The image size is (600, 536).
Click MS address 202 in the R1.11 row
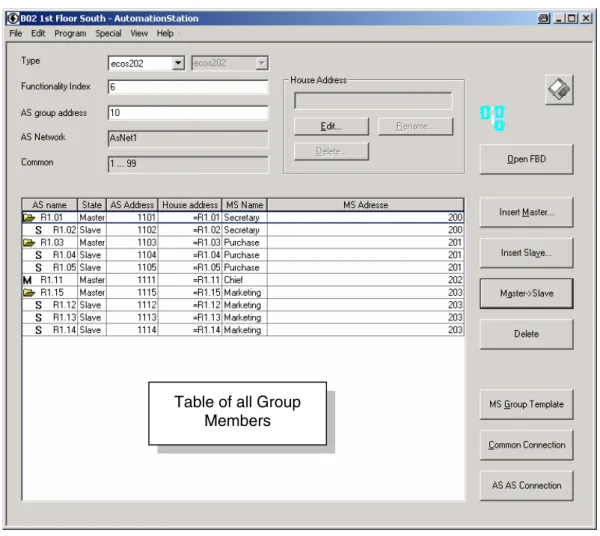365,280
